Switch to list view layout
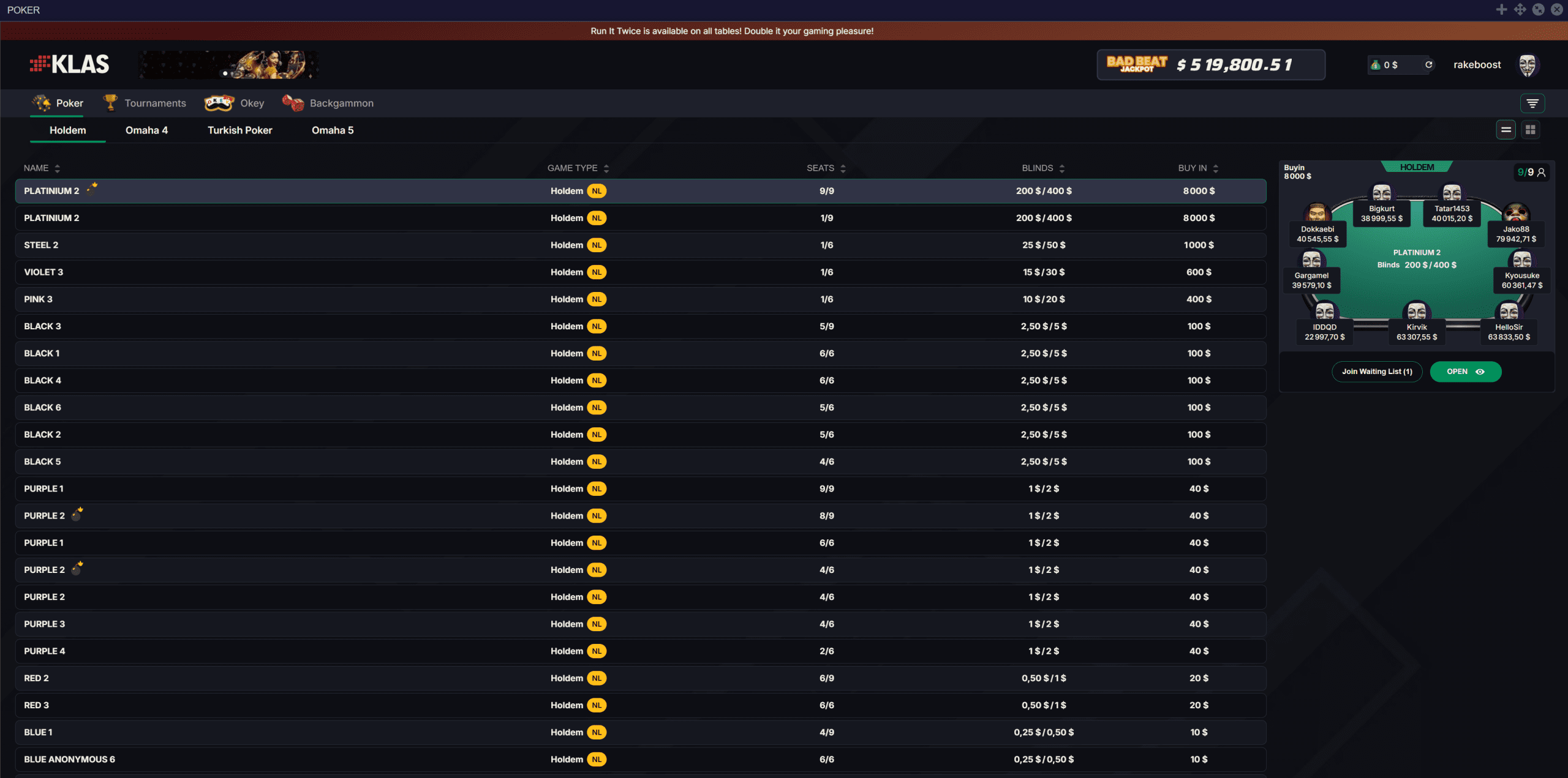This screenshot has height=778, width=1568. [x=1506, y=130]
